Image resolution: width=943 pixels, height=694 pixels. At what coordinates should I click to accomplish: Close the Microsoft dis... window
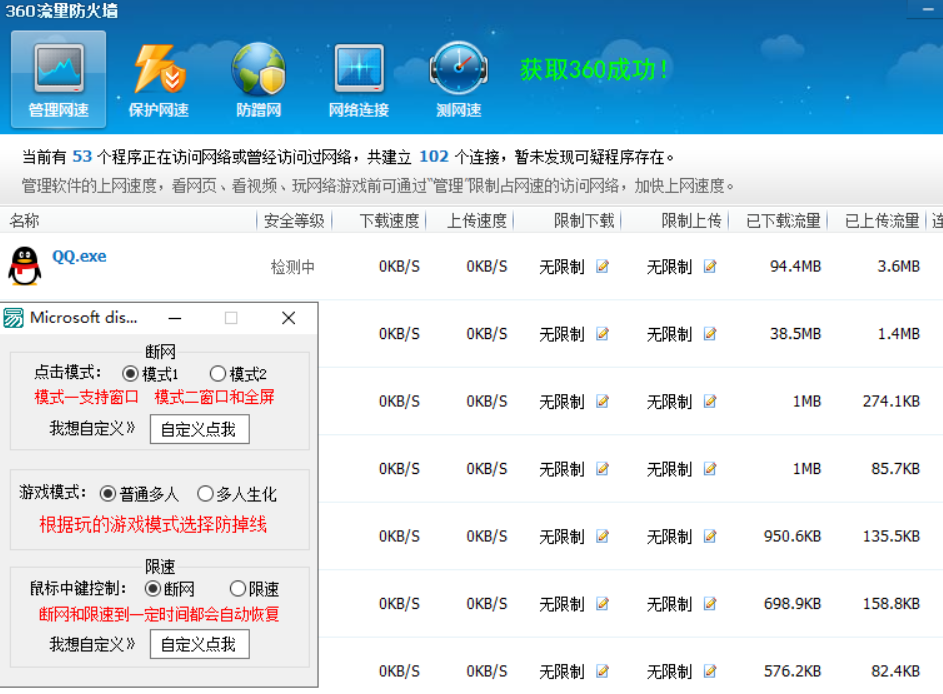[x=289, y=318]
